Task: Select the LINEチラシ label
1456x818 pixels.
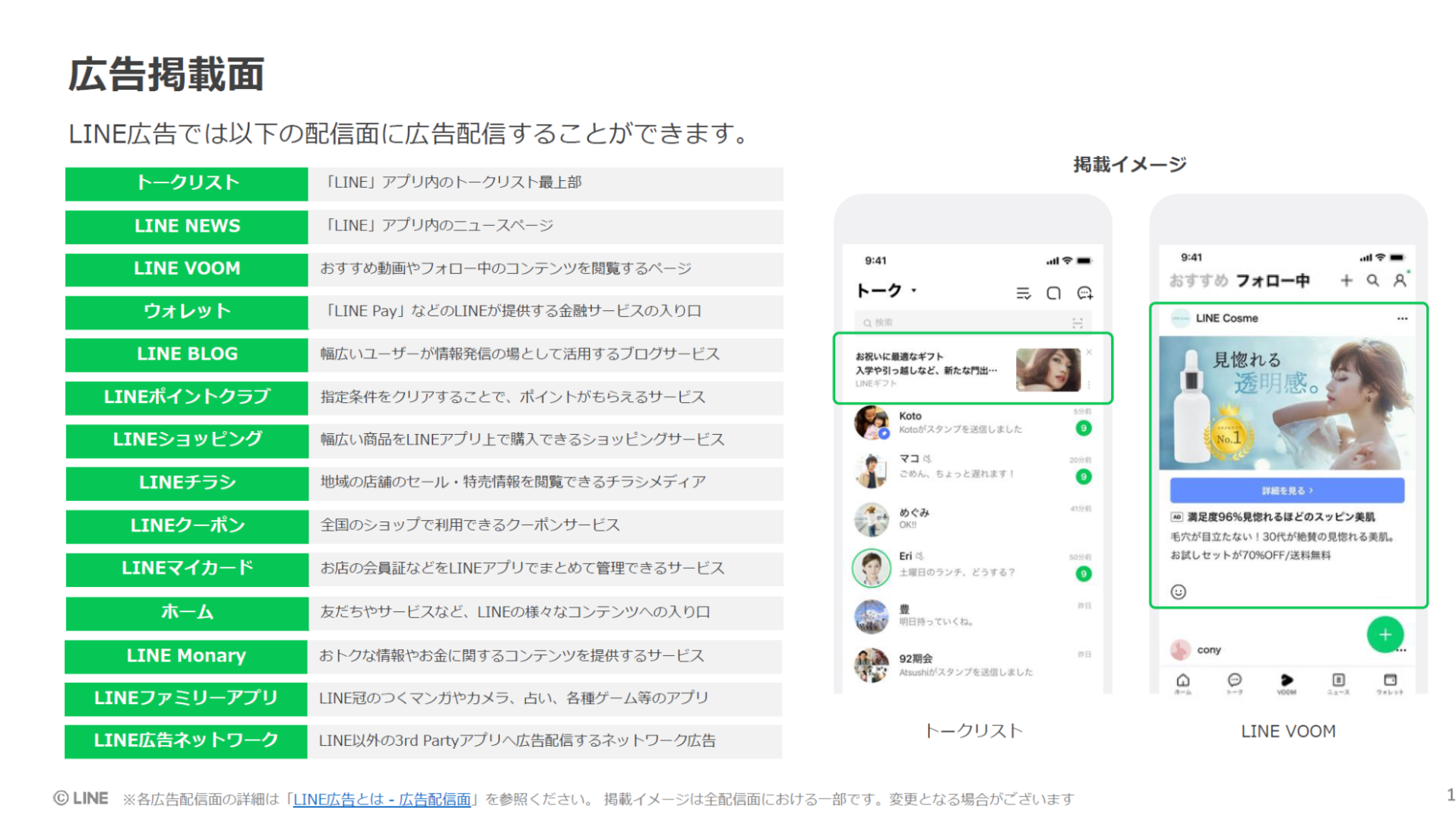Action: tap(187, 483)
